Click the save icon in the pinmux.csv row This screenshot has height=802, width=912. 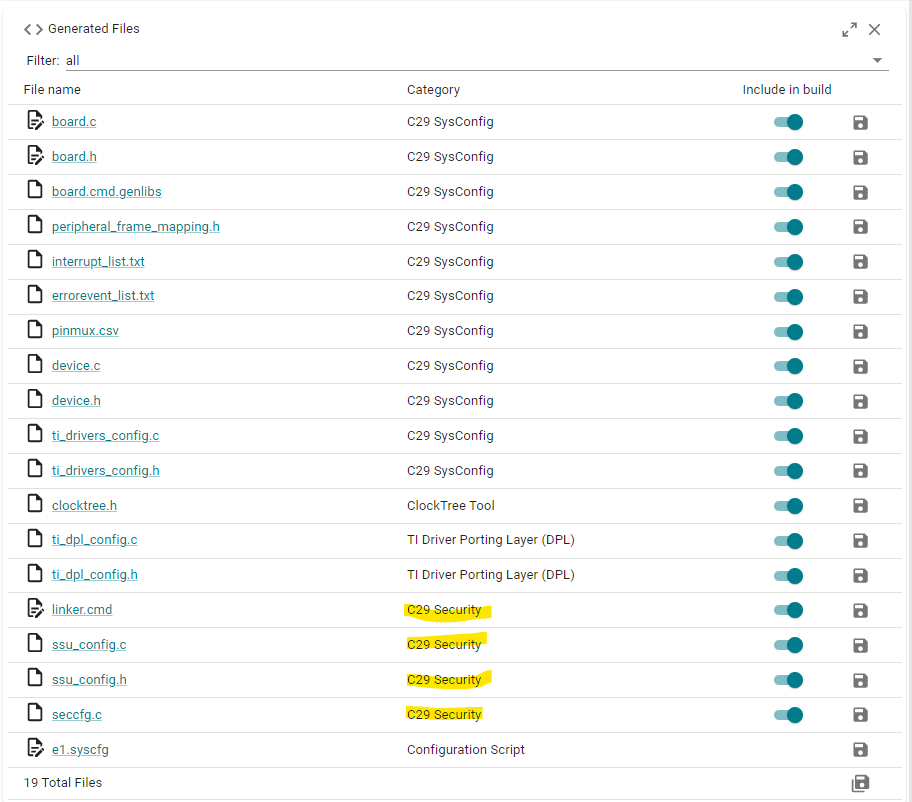[860, 332]
